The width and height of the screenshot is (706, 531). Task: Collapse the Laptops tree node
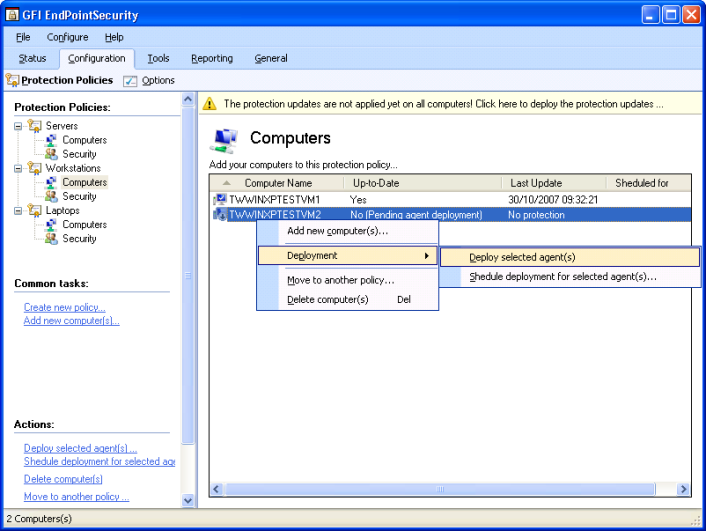pyautogui.click(x=18, y=211)
